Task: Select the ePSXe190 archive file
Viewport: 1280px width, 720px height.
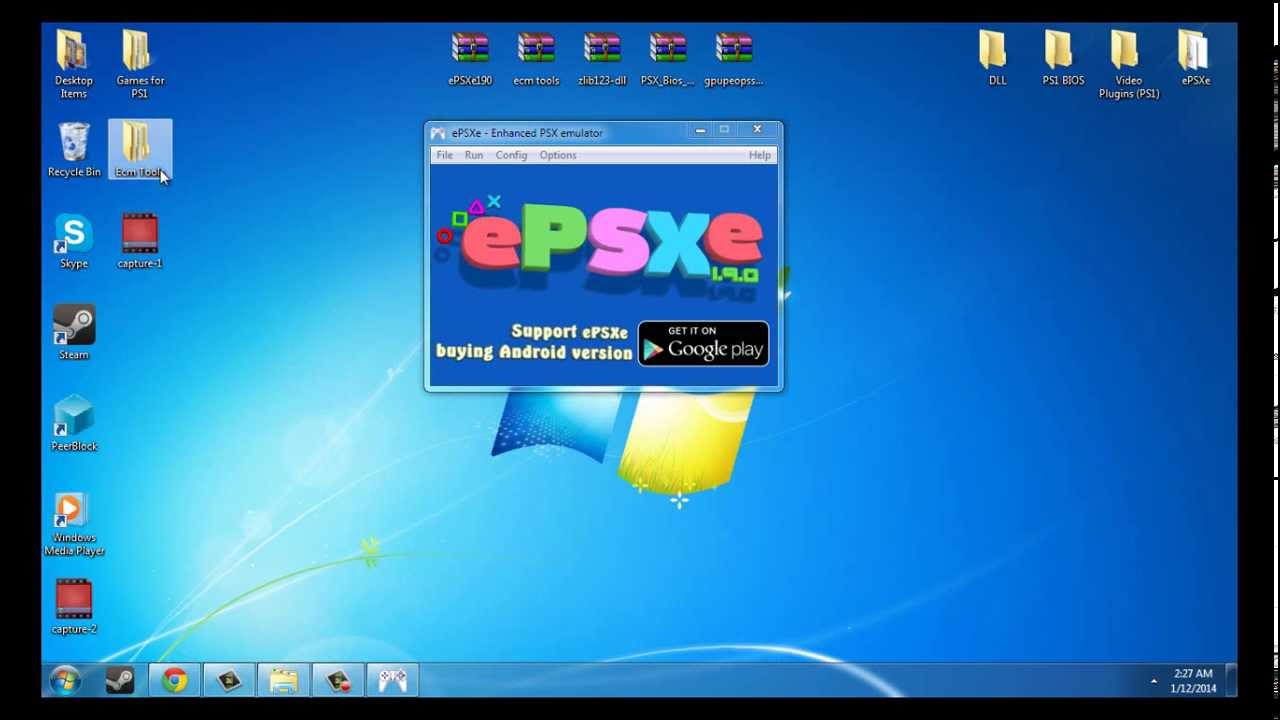Action: pyautogui.click(x=470, y=59)
